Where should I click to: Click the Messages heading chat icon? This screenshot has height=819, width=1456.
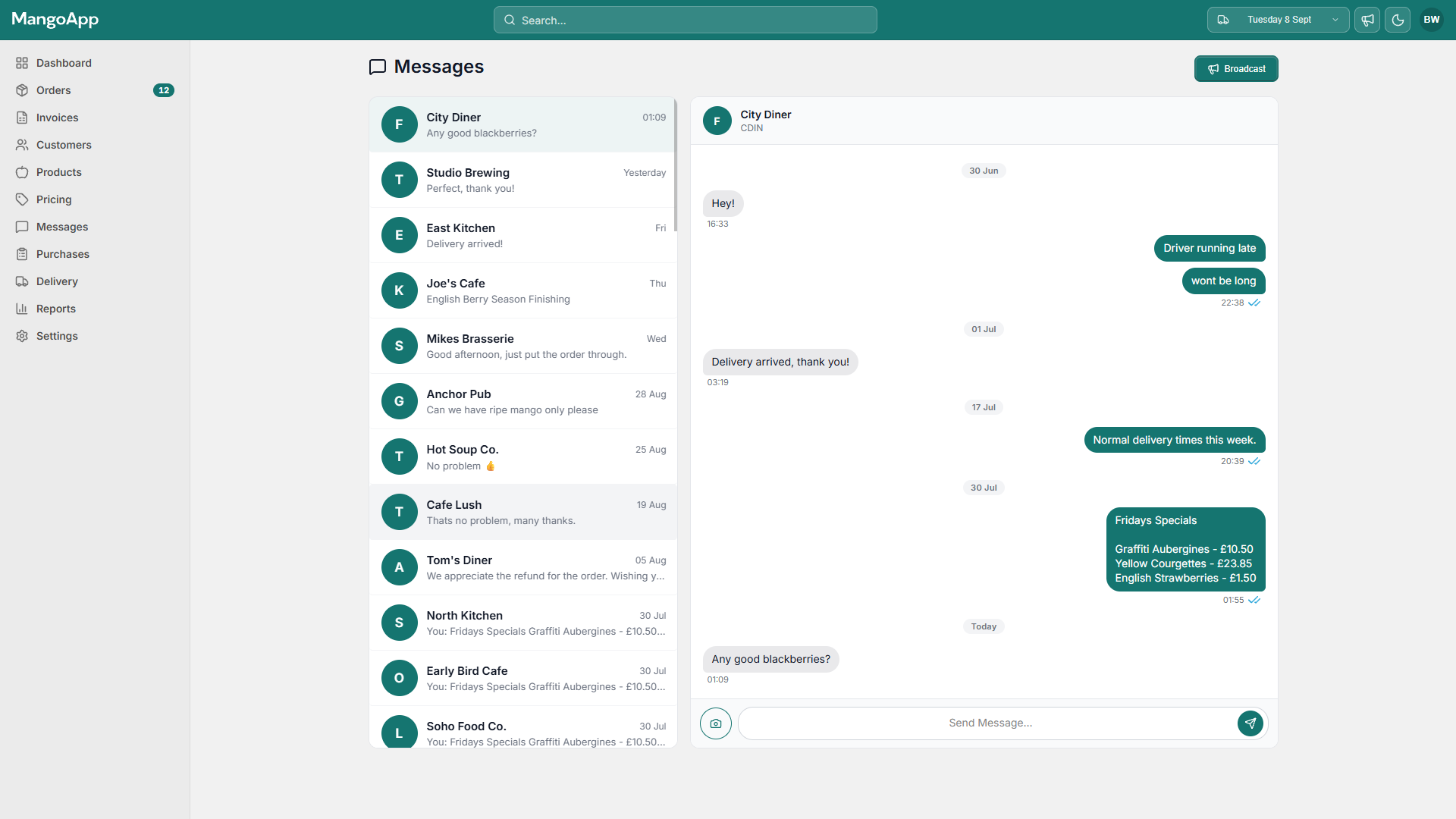pyautogui.click(x=378, y=67)
